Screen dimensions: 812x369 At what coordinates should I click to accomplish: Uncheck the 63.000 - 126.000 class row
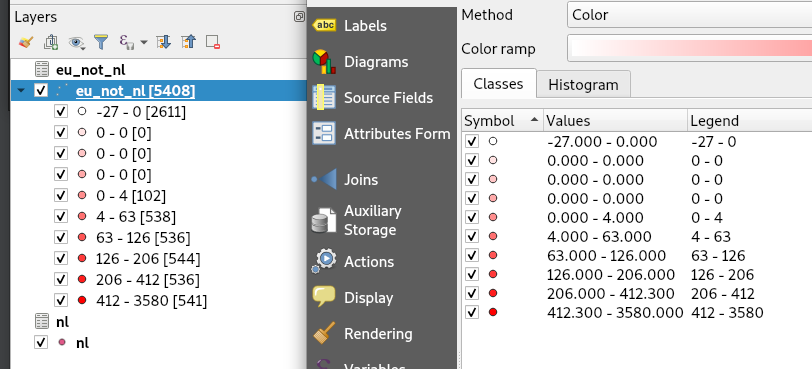click(472, 255)
